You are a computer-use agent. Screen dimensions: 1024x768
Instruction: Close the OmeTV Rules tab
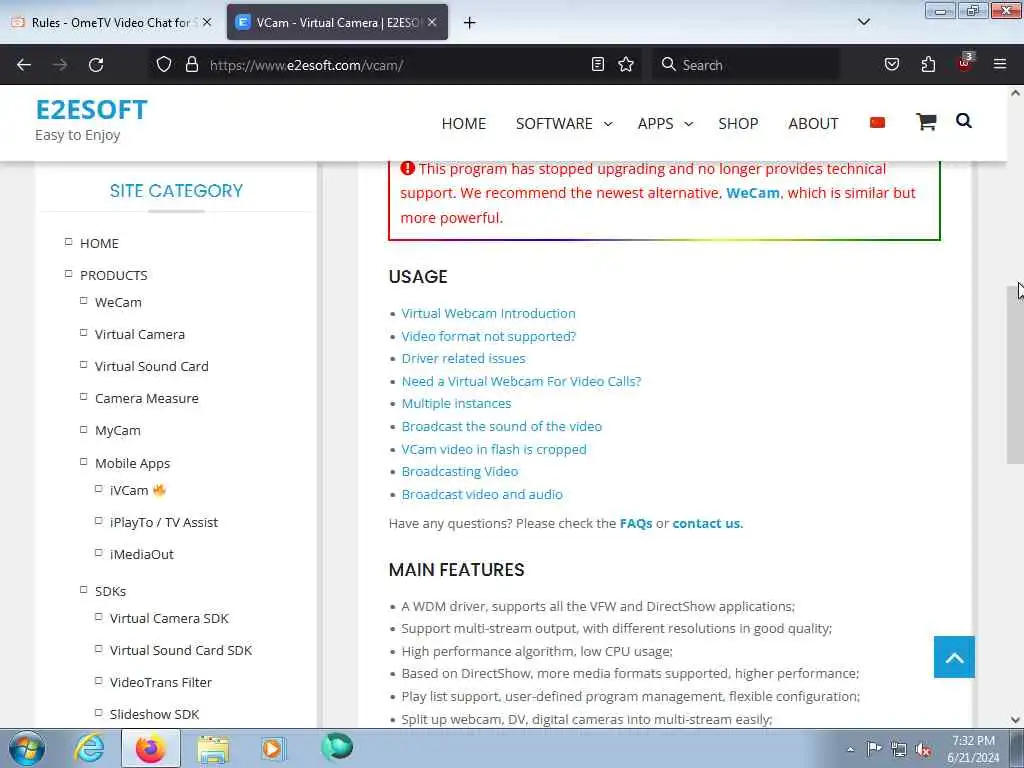coord(207,22)
